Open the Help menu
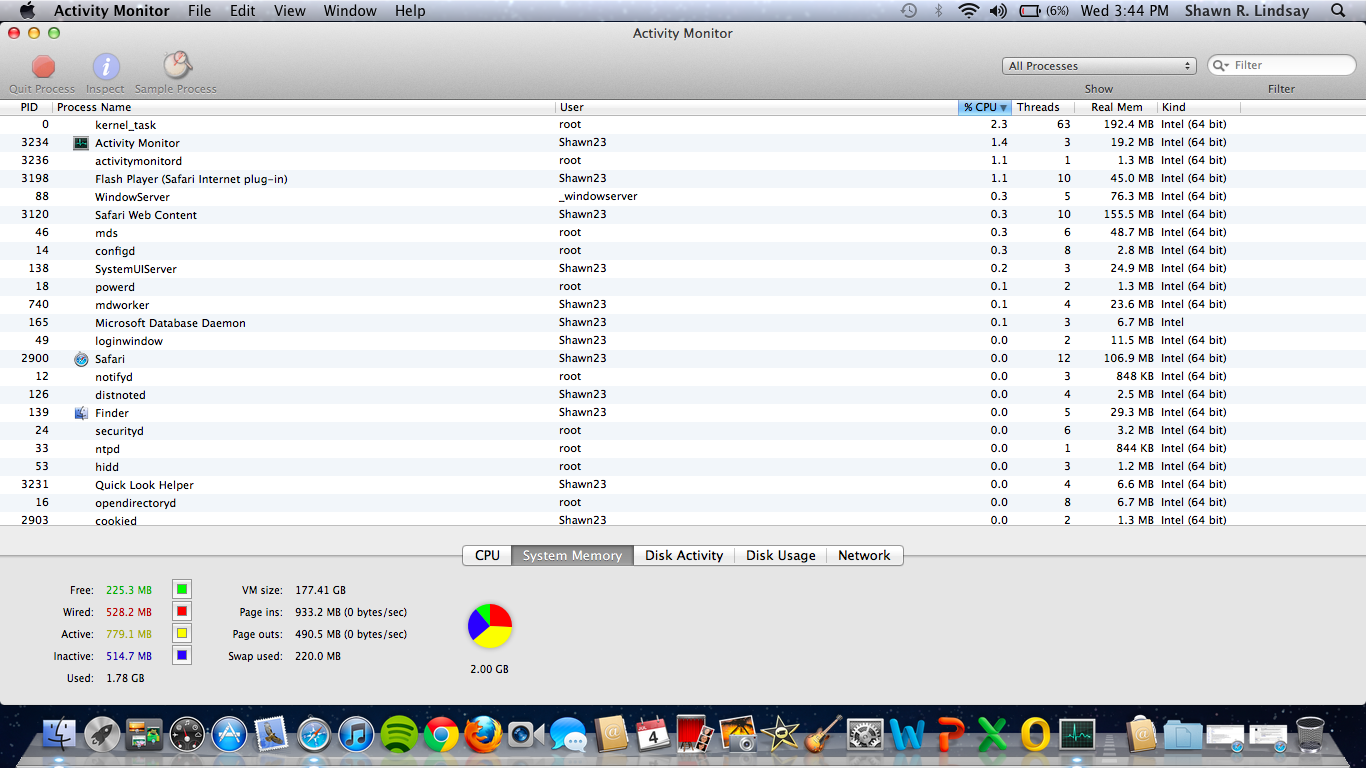Viewport: 1366px width, 768px height. 410,11
